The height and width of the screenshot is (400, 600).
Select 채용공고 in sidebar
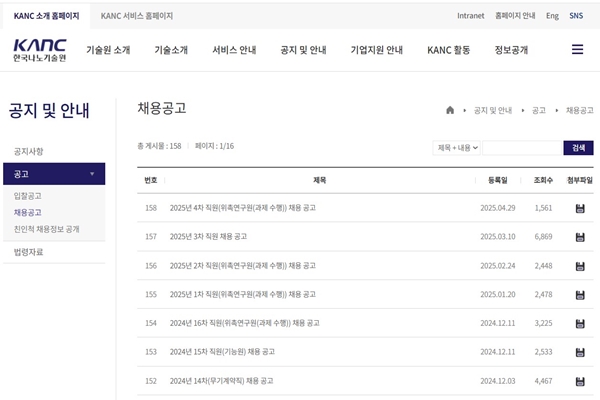[28, 212]
